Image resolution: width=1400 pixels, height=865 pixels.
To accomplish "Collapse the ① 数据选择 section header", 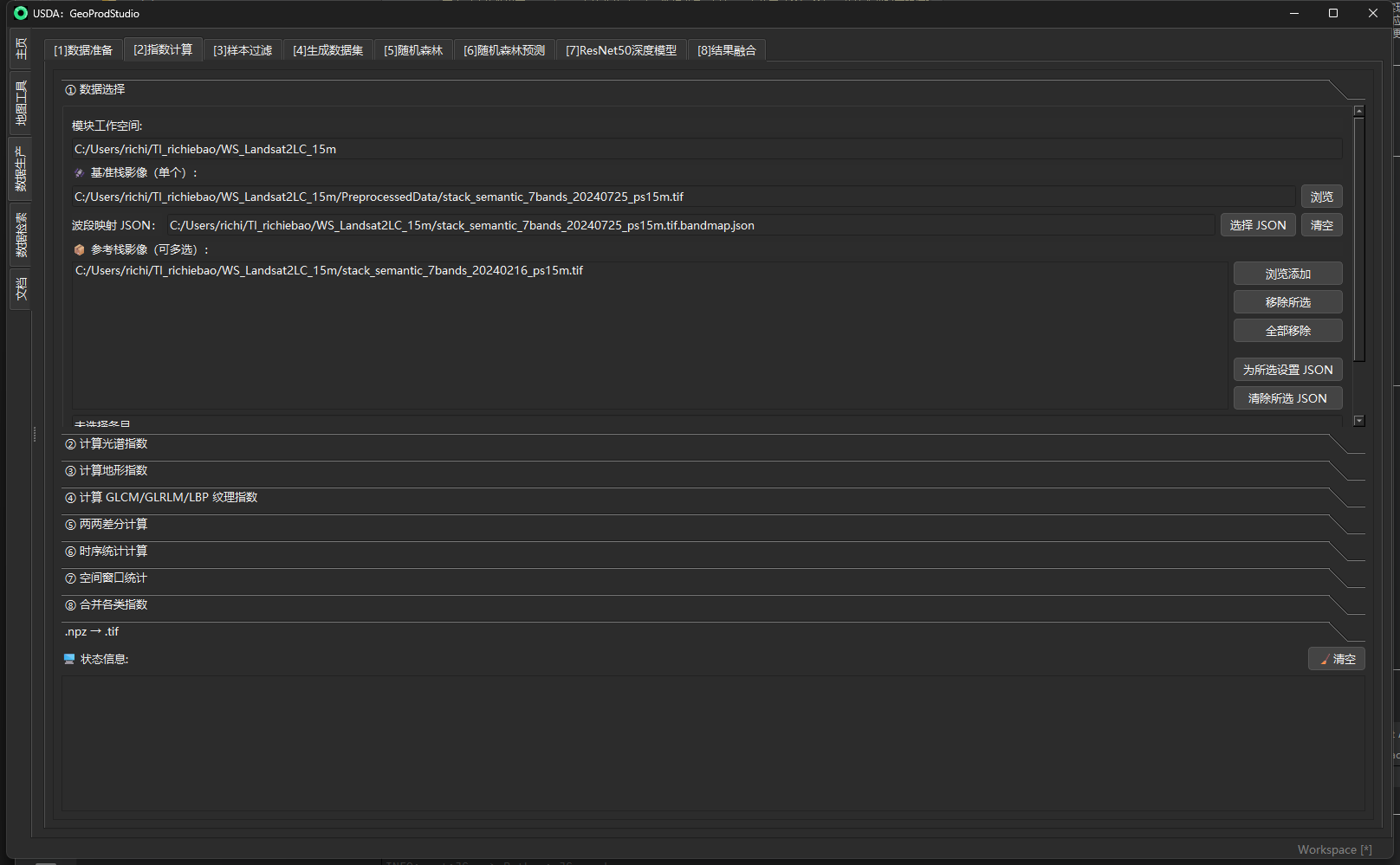I will [101, 90].
